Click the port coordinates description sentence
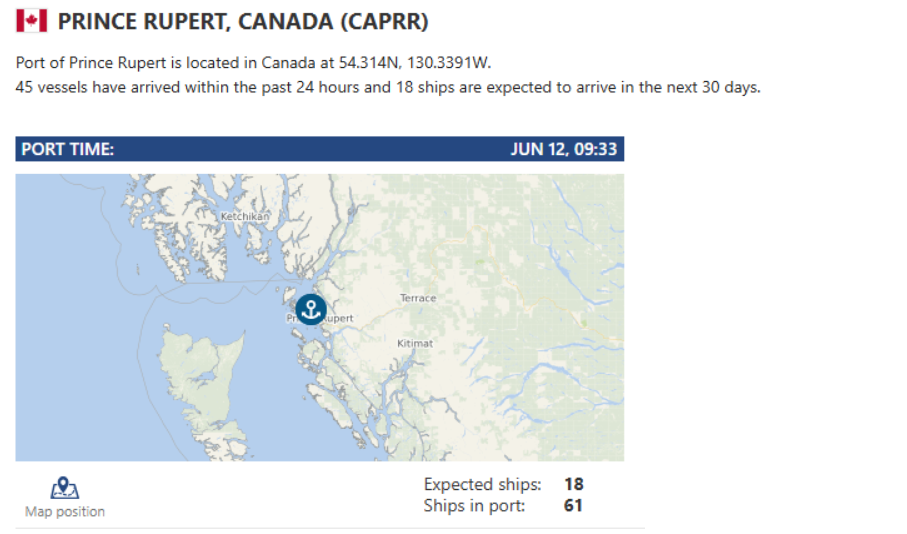The image size is (907, 534). pos(253,62)
